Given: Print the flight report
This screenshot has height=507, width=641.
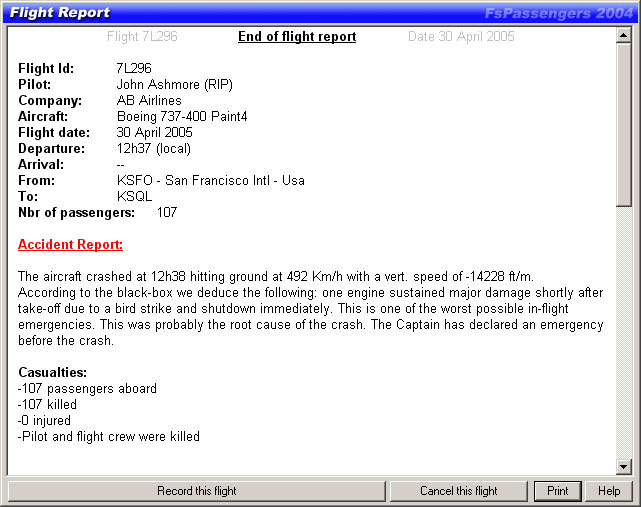Looking at the screenshot, I should 558,491.
